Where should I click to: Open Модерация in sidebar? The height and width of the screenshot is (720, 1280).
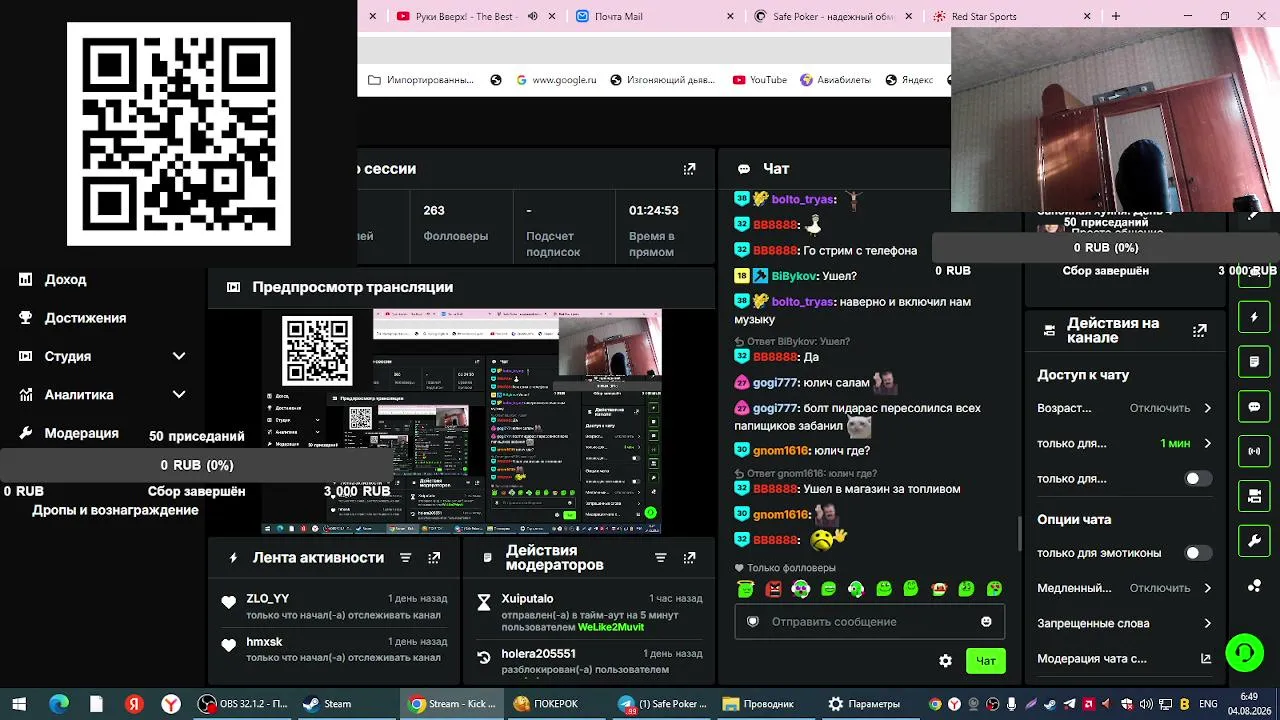coord(81,433)
